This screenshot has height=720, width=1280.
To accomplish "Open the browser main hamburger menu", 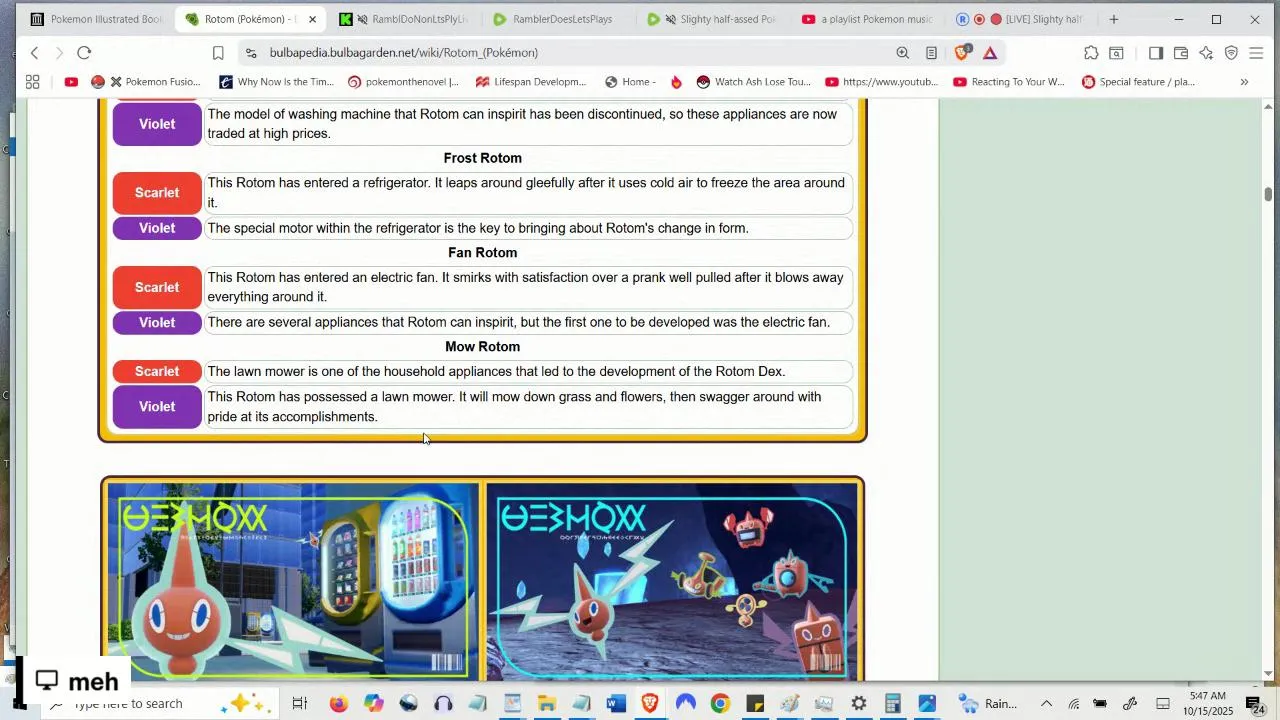I will pos(1257,53).
